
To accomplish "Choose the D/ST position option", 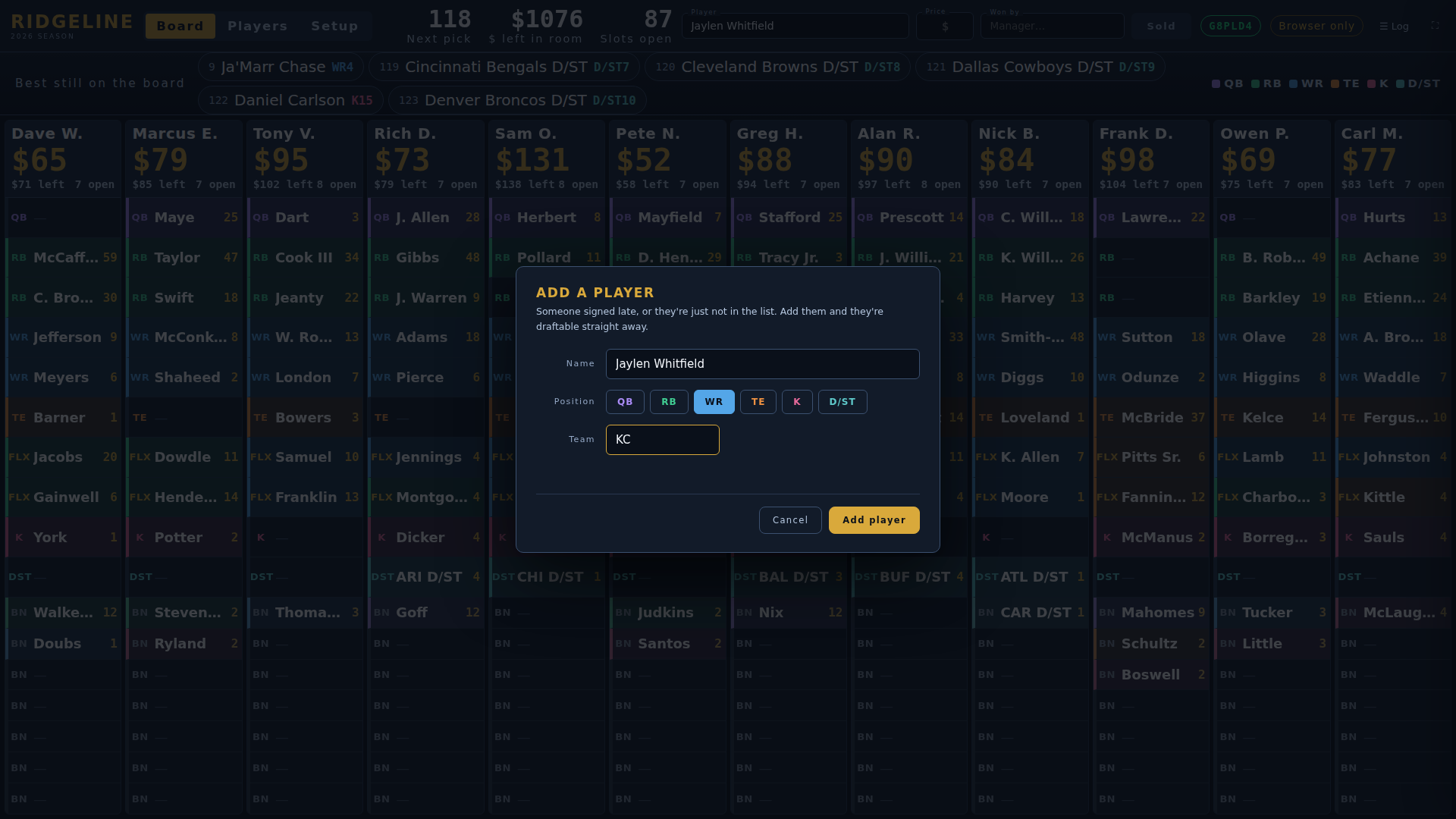I will (x=843, y=402).
